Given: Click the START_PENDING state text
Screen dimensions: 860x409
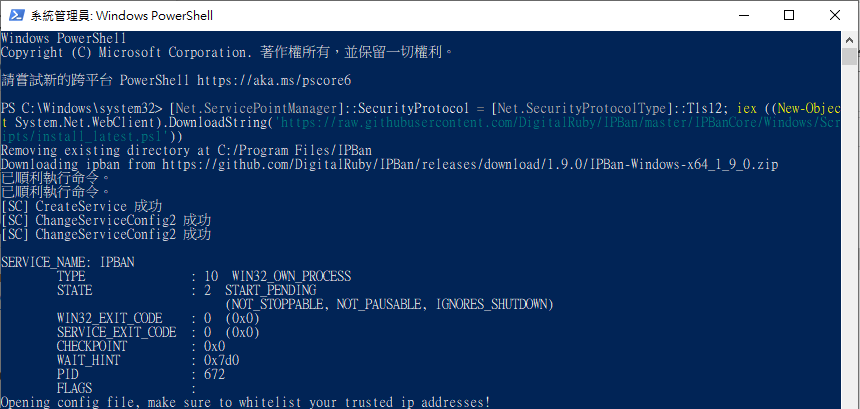Looking at the screenshot, I should click(x=270, y=290).
